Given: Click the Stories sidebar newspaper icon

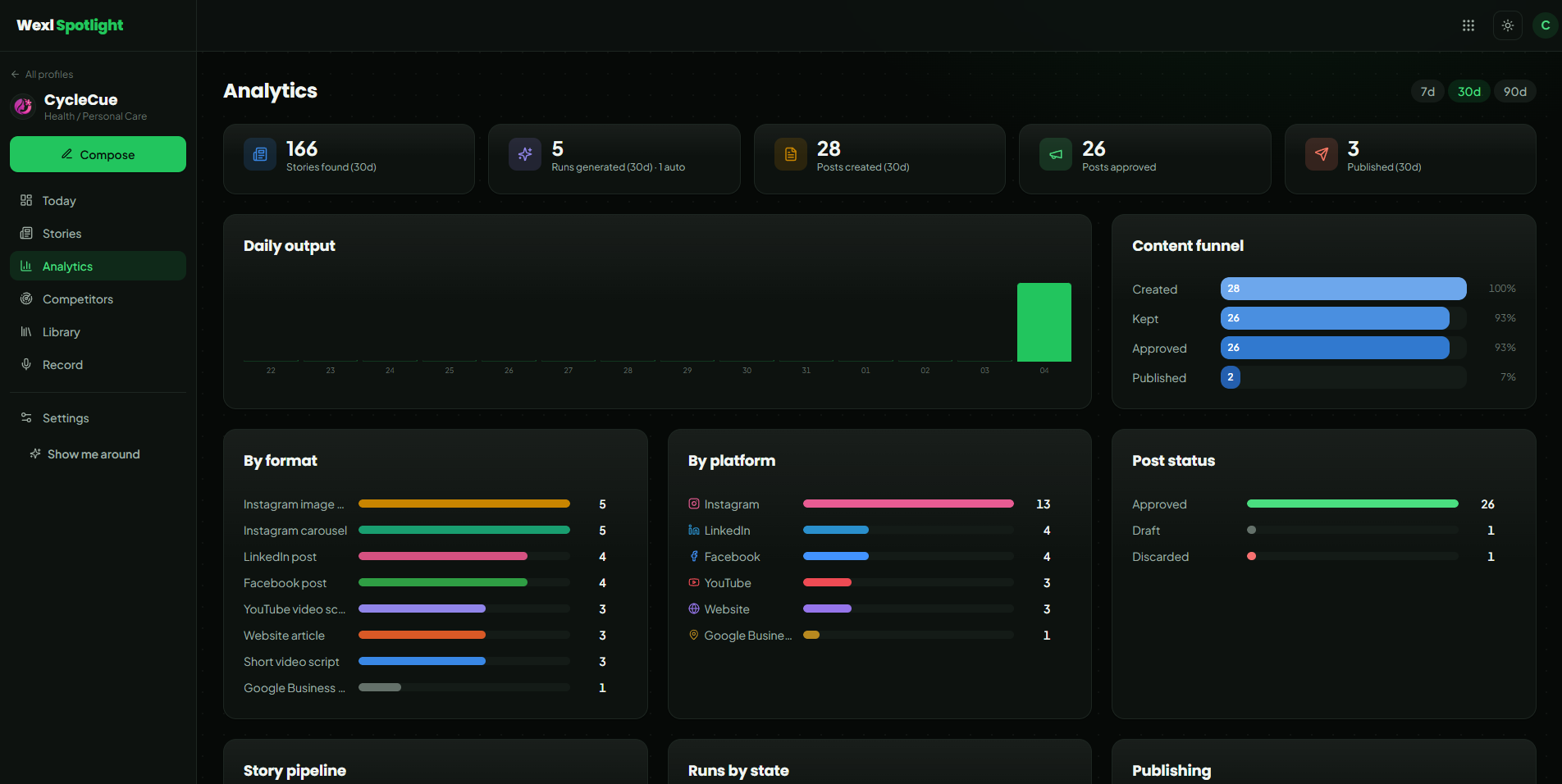Looking at the screenshot, I should pos(26,233).
